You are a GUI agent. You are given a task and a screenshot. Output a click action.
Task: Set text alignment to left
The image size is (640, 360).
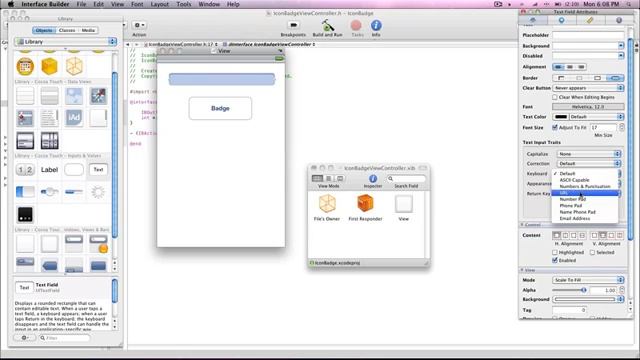tap(558, 67)
